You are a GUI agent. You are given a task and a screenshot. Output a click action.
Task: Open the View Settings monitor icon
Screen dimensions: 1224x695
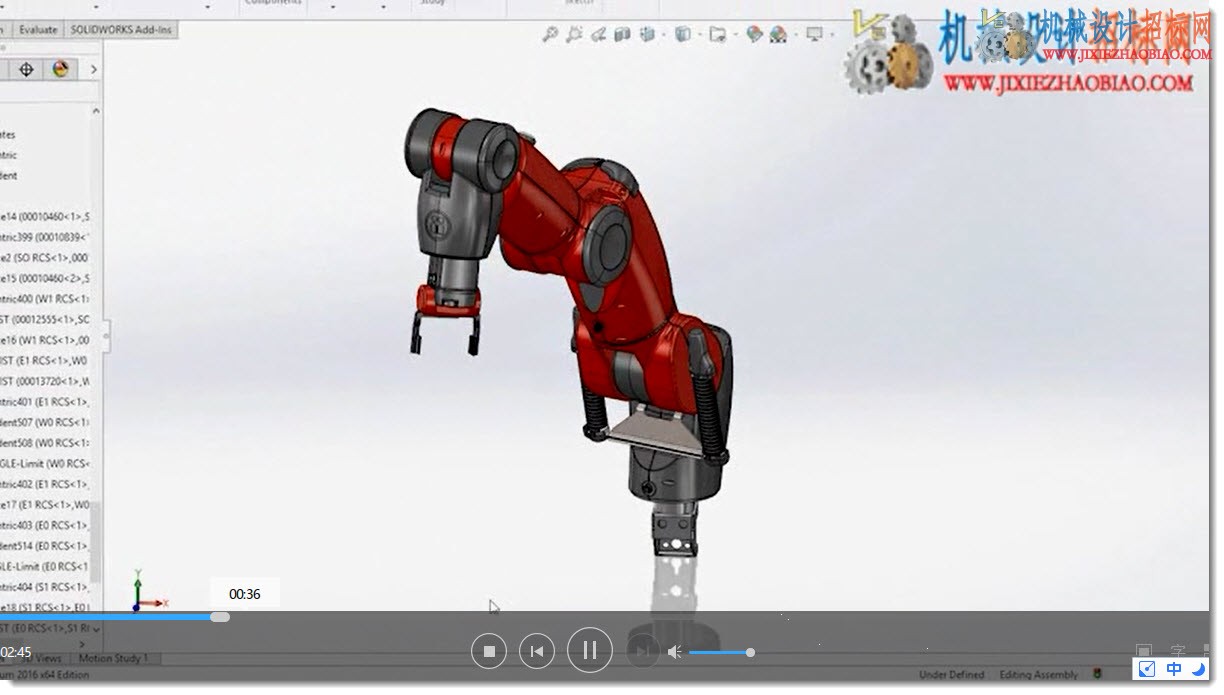[814, 35]
